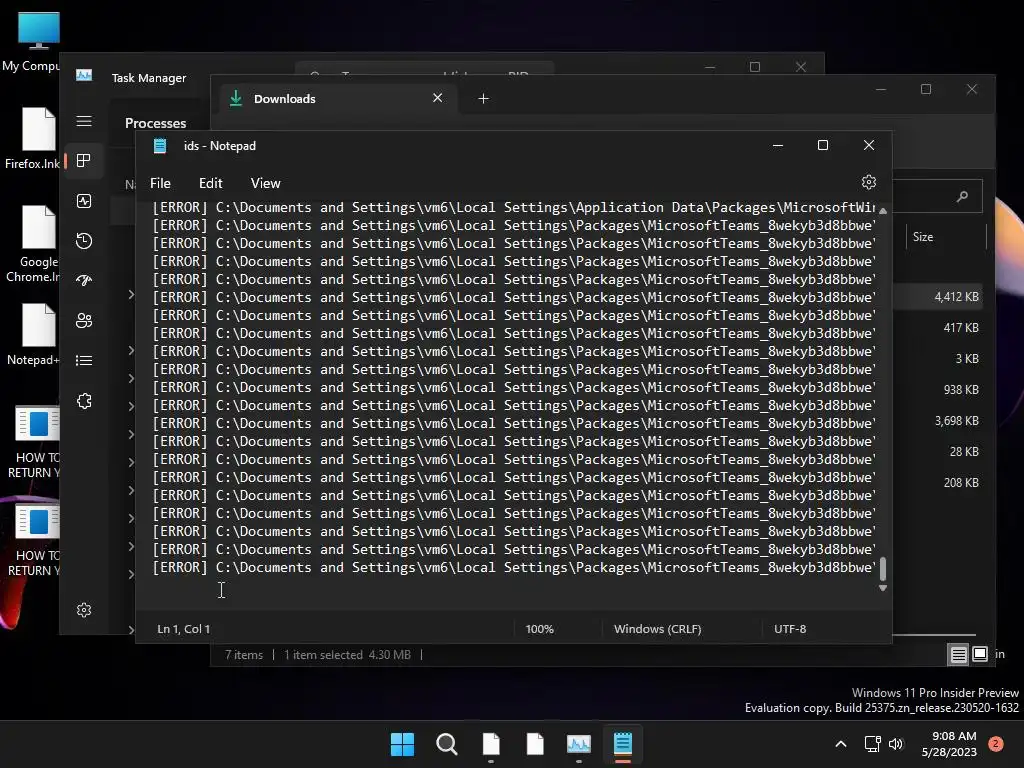Screen dimensions: 1024x768
Task: Click last ERROR line in Notepad text
Action: (x=513, y=568)
